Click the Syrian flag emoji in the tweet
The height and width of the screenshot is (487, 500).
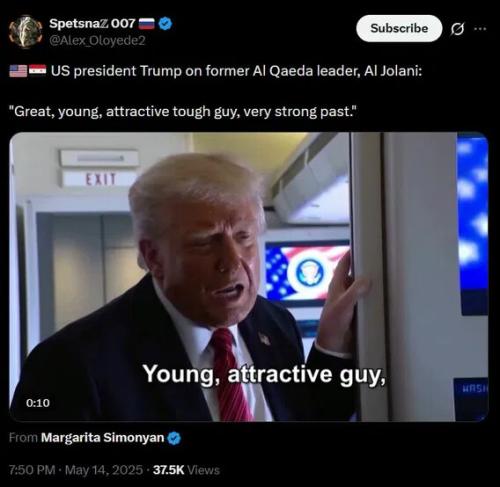tap(37, 71)
